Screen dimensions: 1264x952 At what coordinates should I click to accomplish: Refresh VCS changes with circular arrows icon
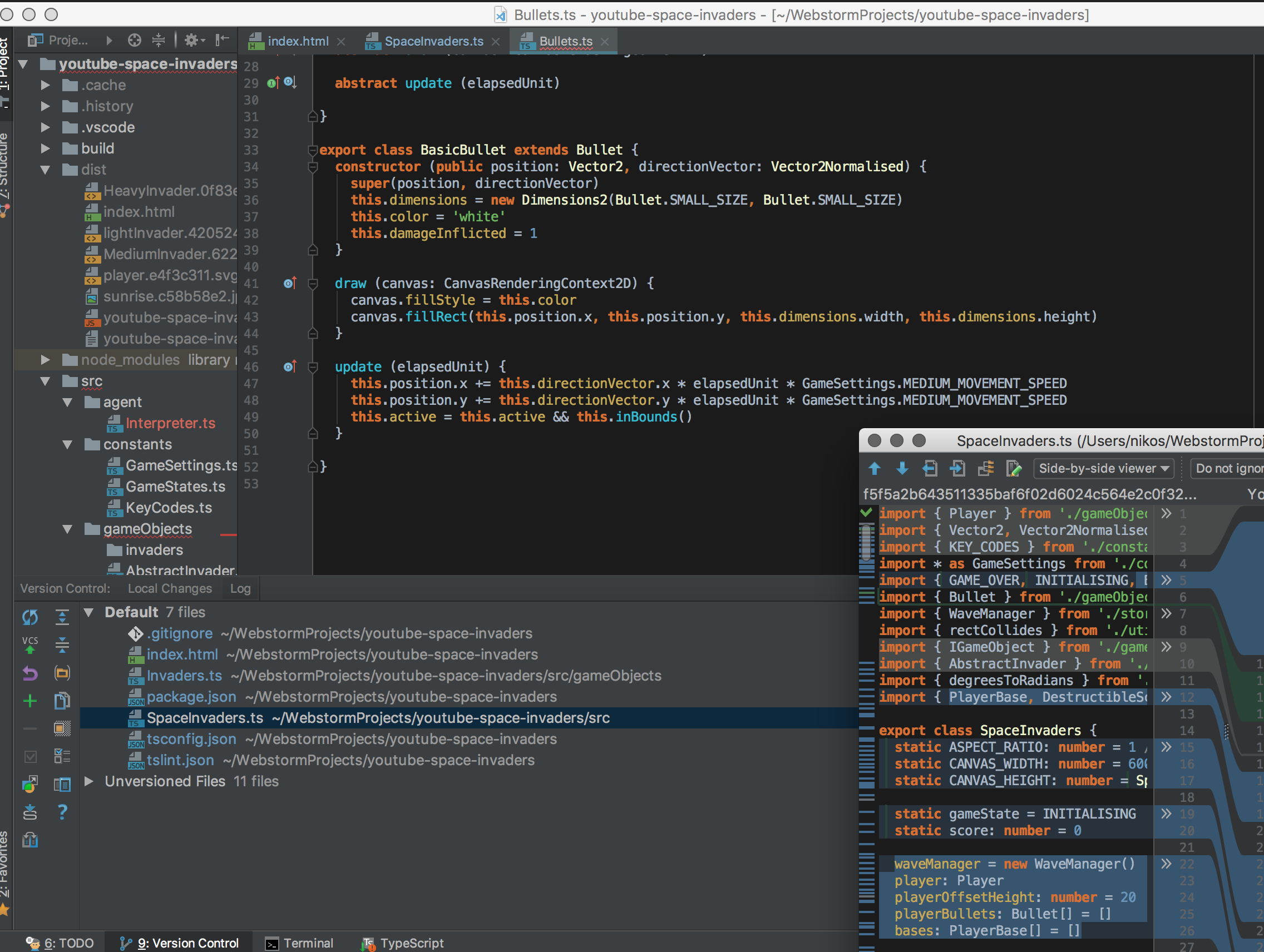(x=29, y=617)
